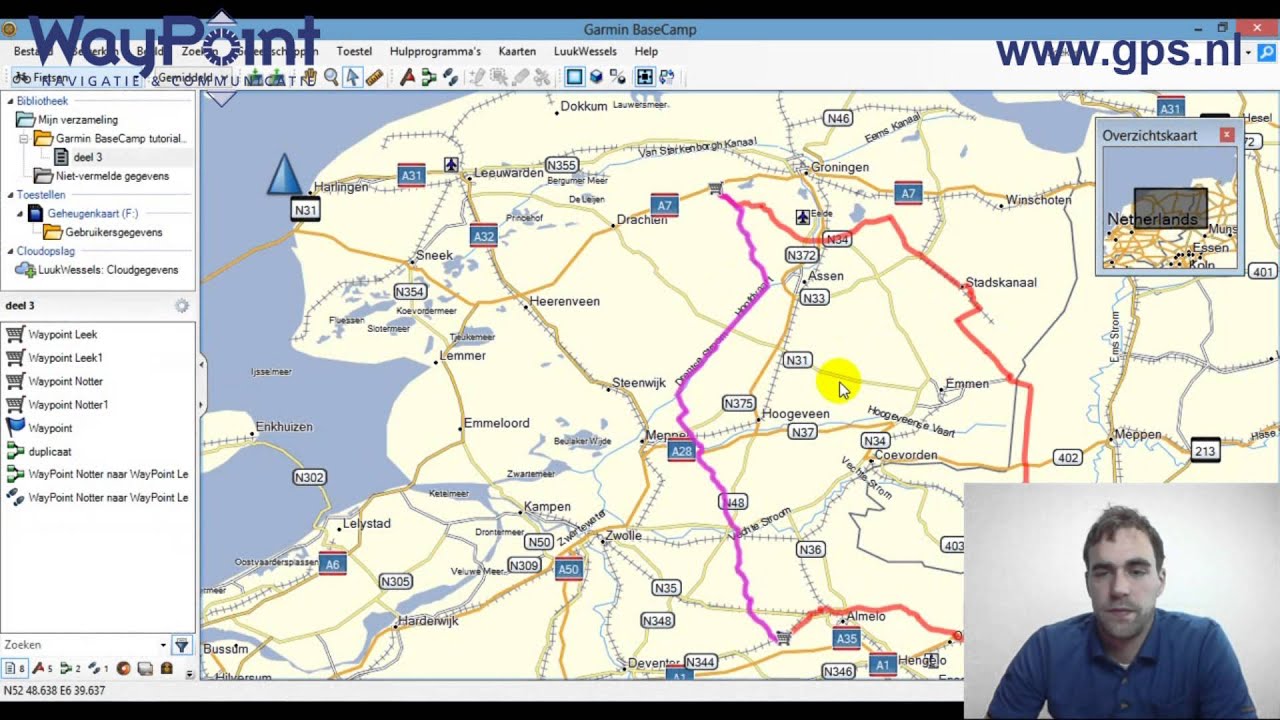The height and width of the screenshot is (720, 1280).
Task: Open the Kaarten menu
Action: click(x=517, y=51)
